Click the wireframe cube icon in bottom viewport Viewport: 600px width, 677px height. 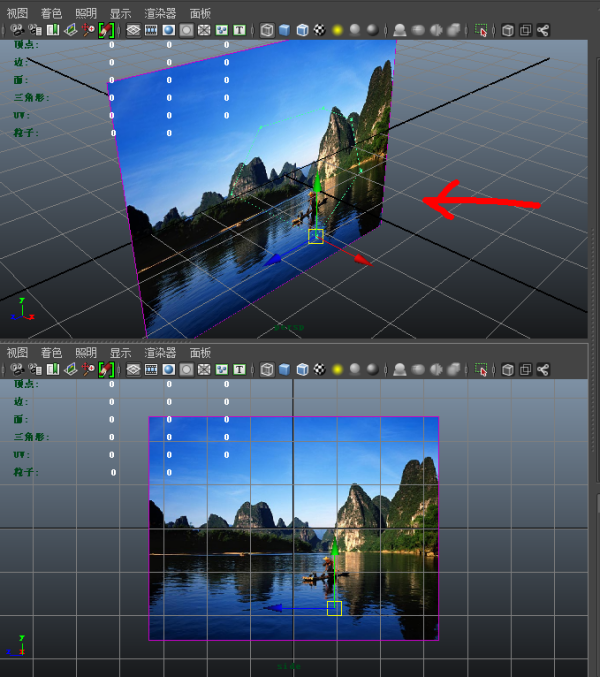coord(268,369)
